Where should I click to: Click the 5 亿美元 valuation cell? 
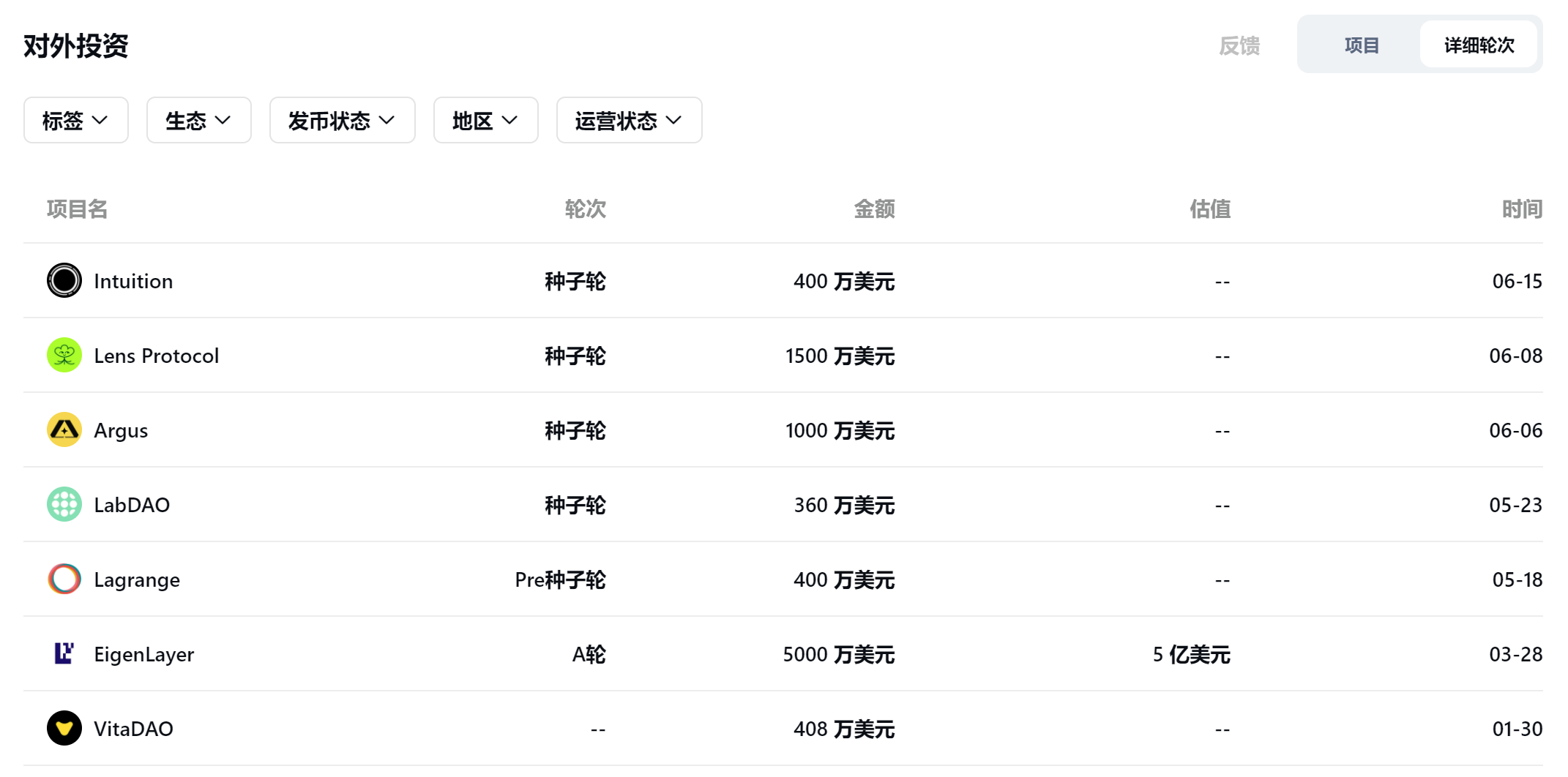(x=1192, y=655)
